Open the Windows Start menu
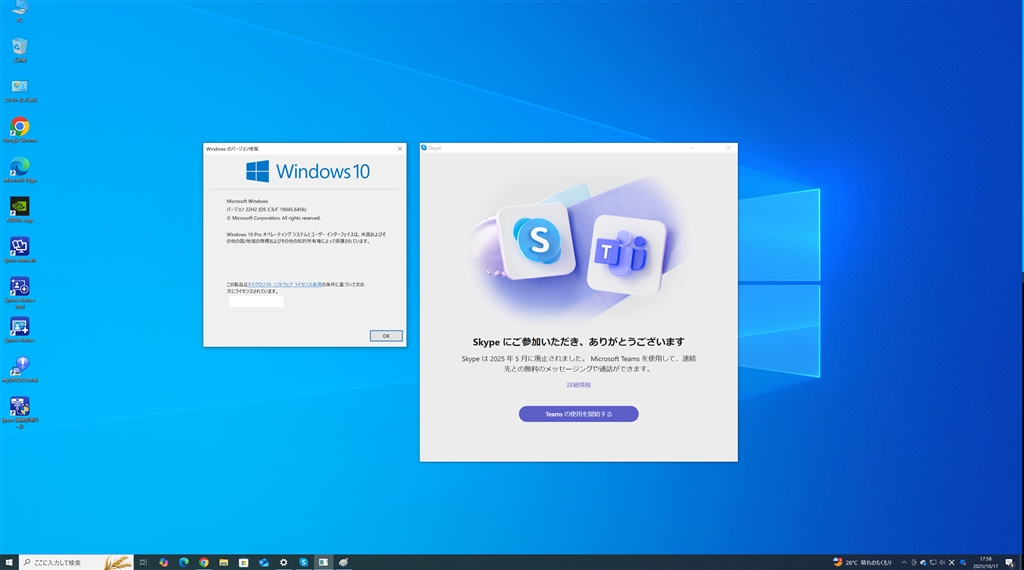 9,562
